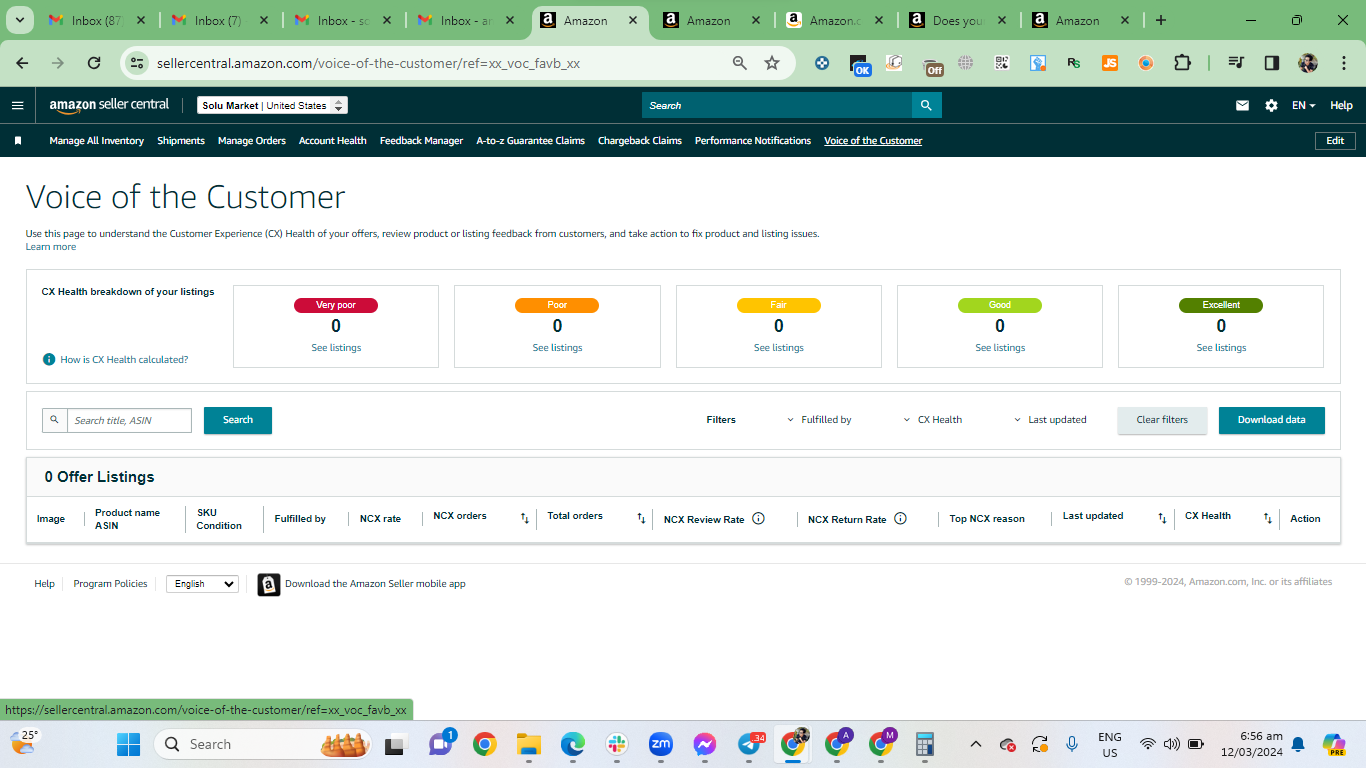The image size is (1366, 768).
Task: See listings under Excellent
Action: (x=1221, y=348)
